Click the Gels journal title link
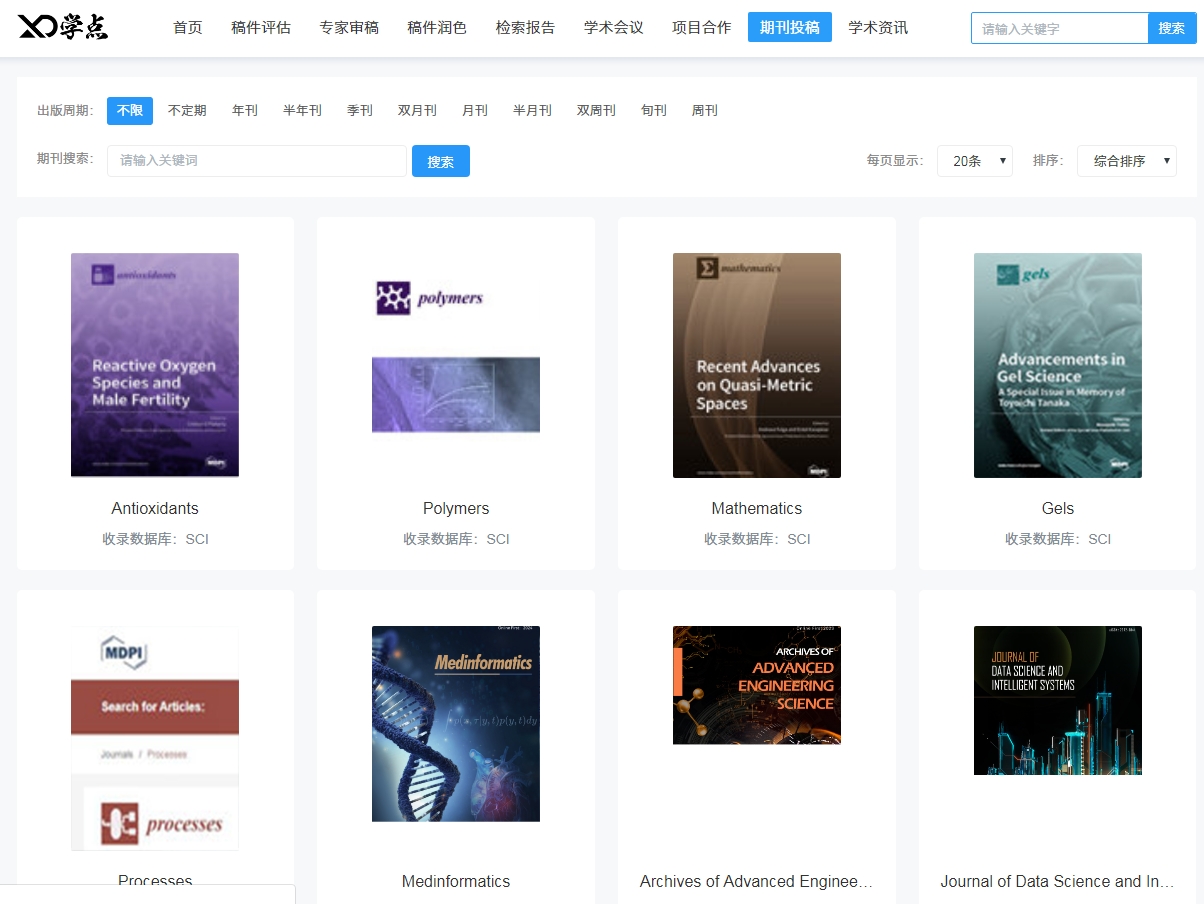The image size is (1204, 904). [1058, 509]
